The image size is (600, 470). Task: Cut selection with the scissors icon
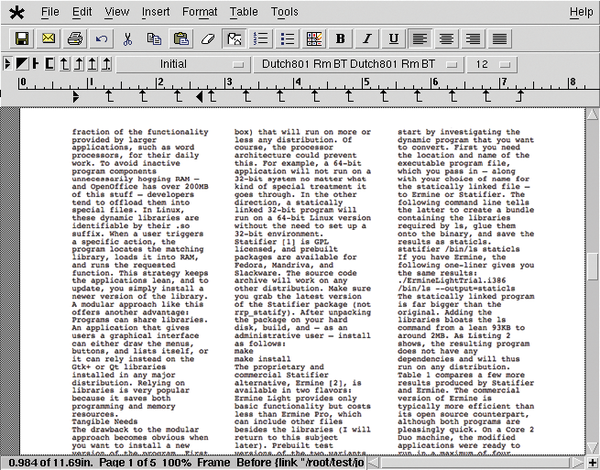tap(128, 39)
